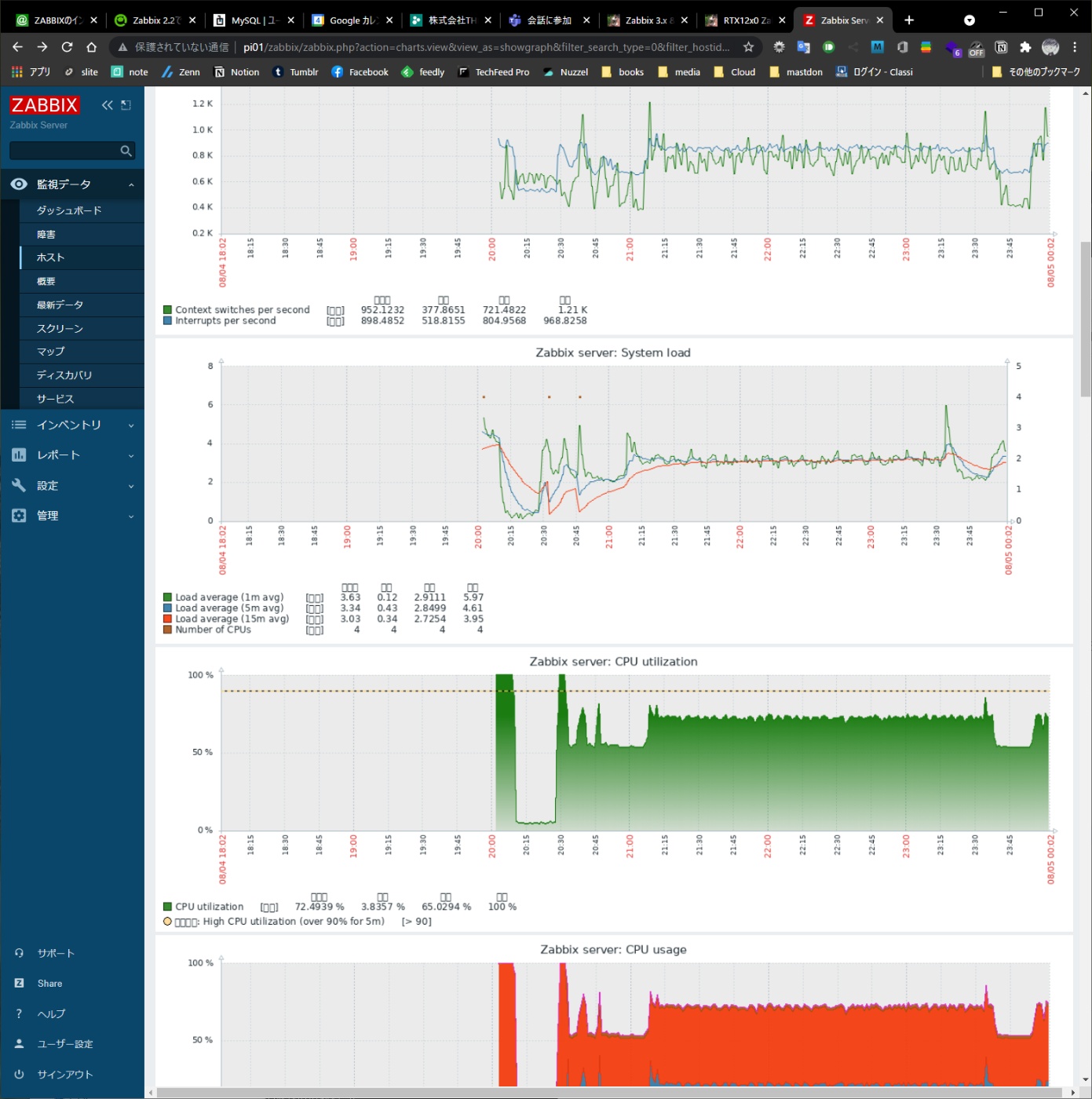Viewport: 1092px width, 1099px height.
Task: Open the ヘルプ link
Action: click(50, 1014)
